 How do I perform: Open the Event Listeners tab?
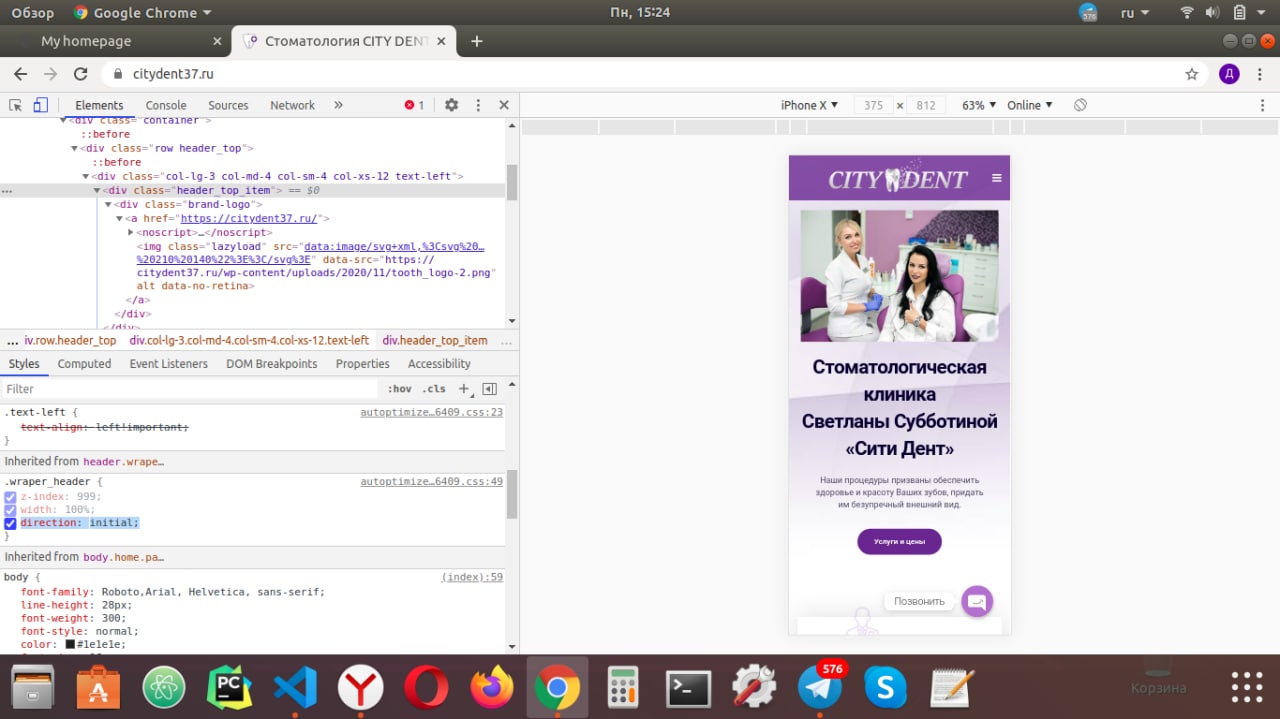click(169, 364)
